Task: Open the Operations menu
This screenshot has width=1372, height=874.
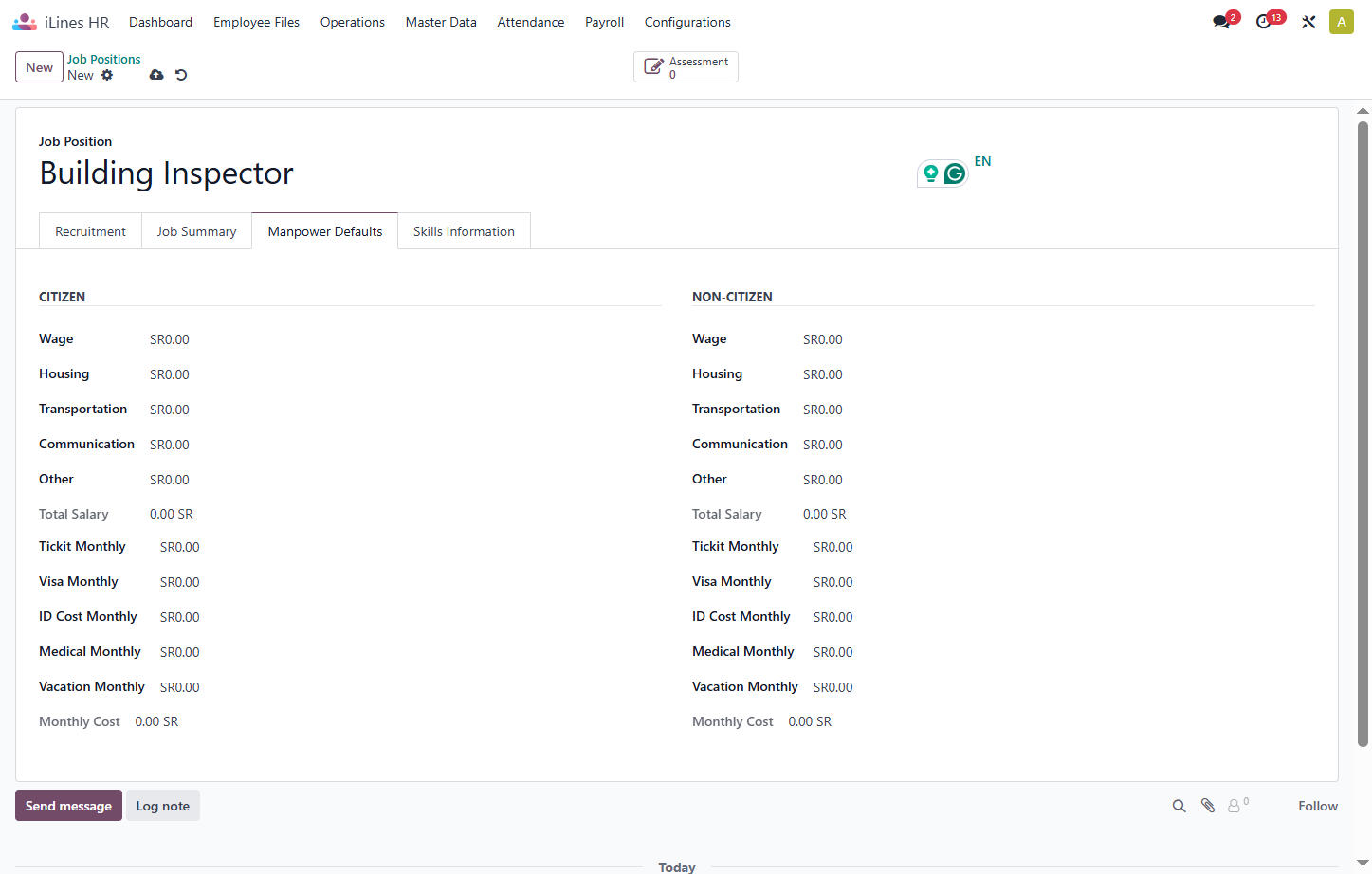Action: tap(353, 22)
